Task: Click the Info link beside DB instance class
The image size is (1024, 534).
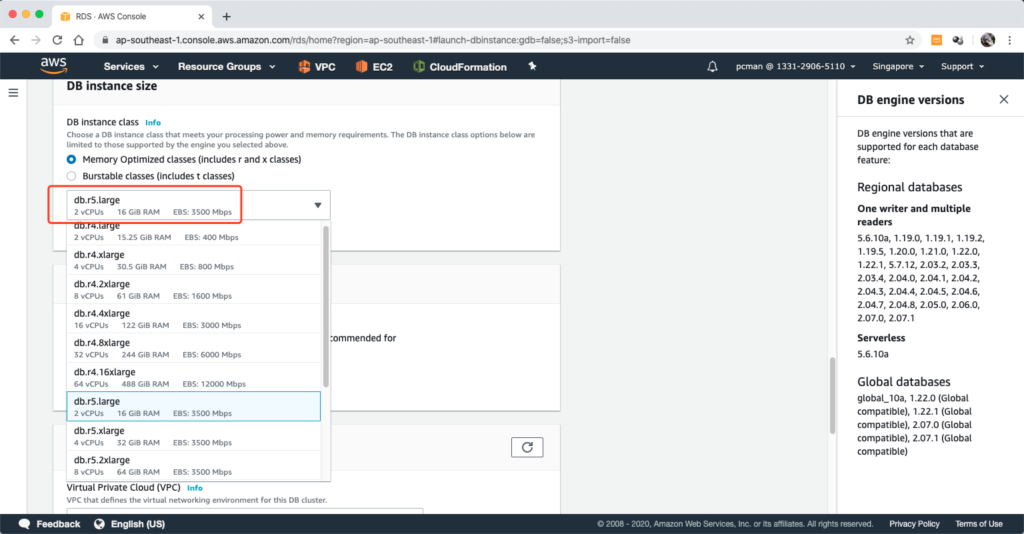Action: point(152,122)
